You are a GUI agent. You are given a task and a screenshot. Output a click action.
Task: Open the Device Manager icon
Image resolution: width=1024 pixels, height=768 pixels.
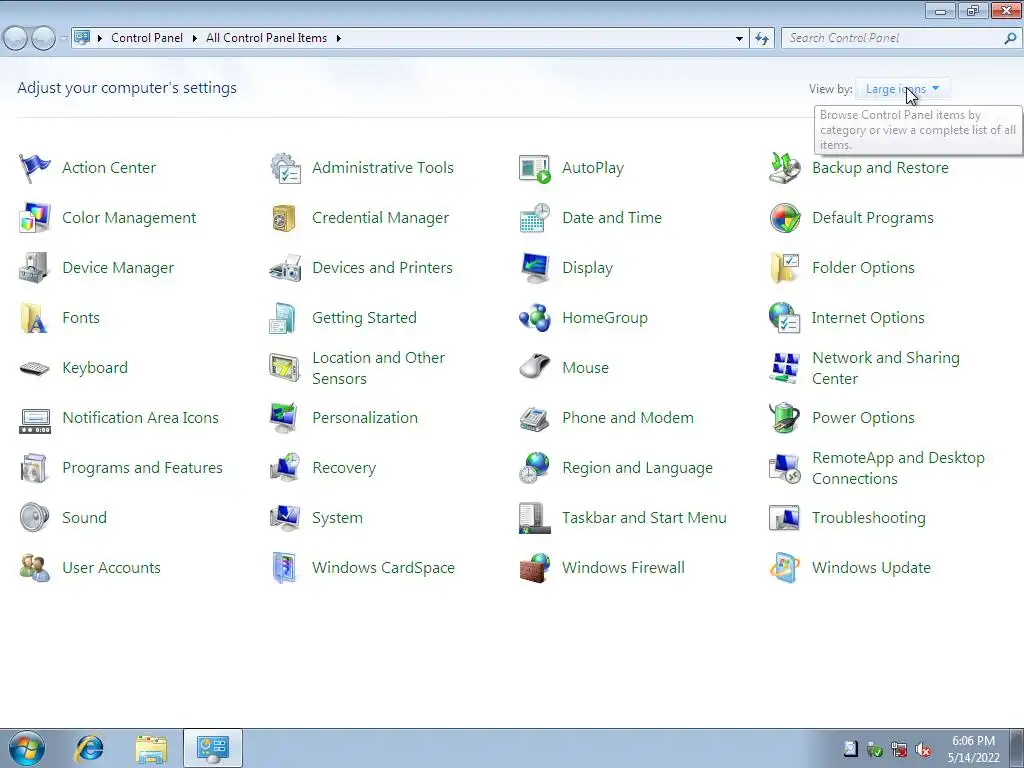[35, 268]
